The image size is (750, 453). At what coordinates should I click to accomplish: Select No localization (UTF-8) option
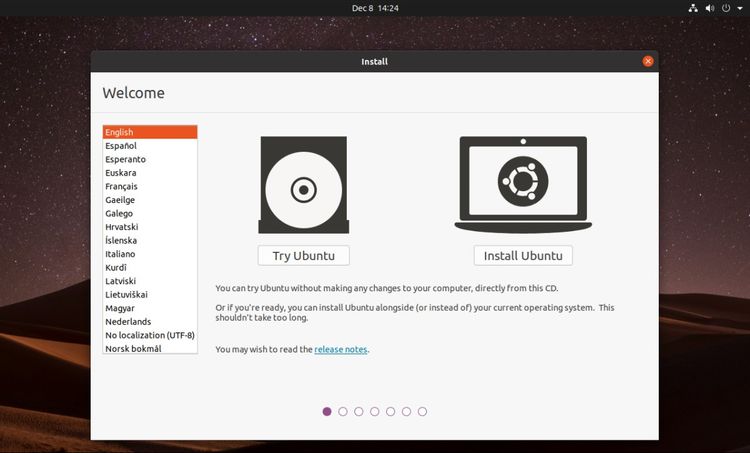(x=150, y=335)
